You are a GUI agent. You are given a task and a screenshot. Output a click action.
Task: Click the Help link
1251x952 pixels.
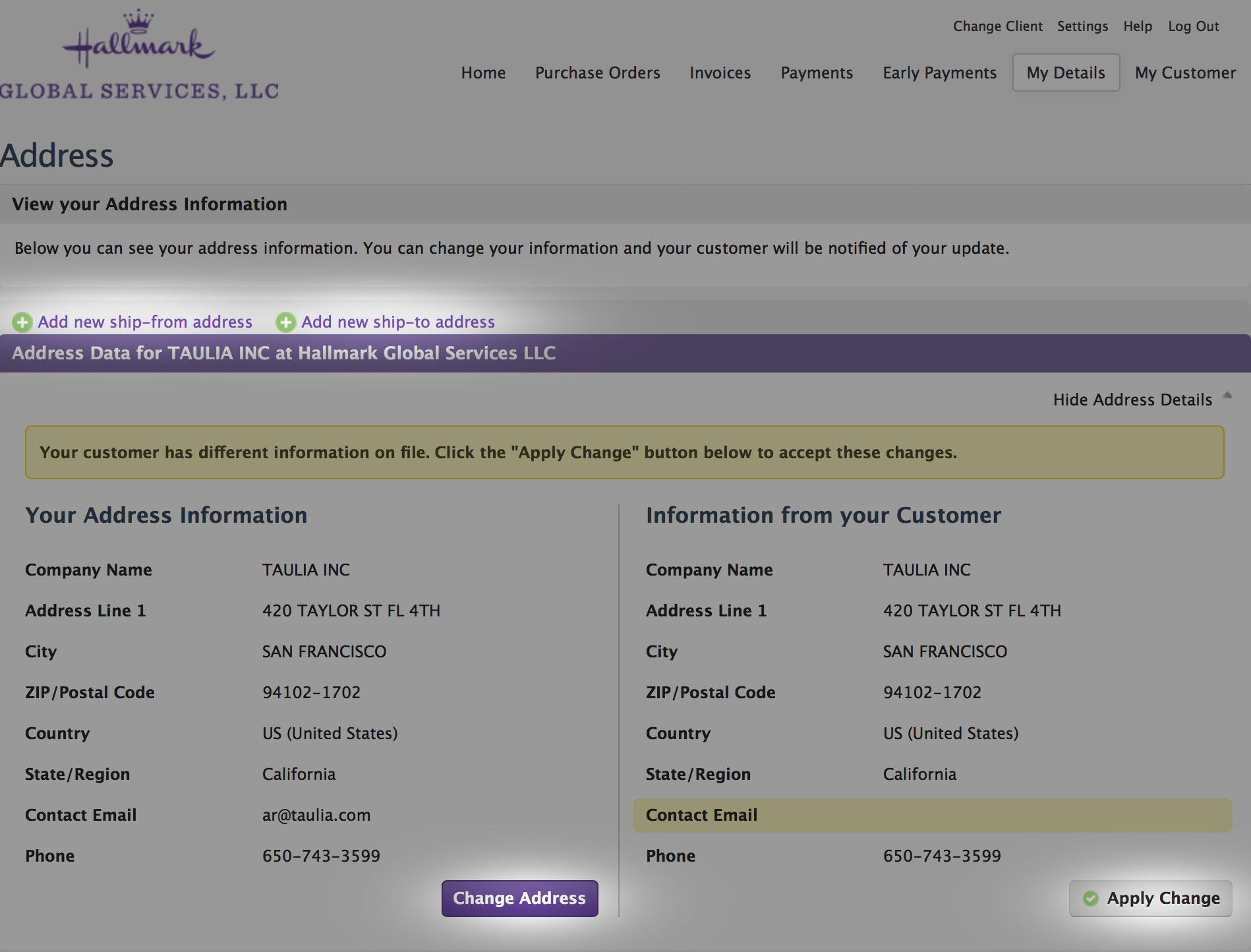[x=1138, y=26]
